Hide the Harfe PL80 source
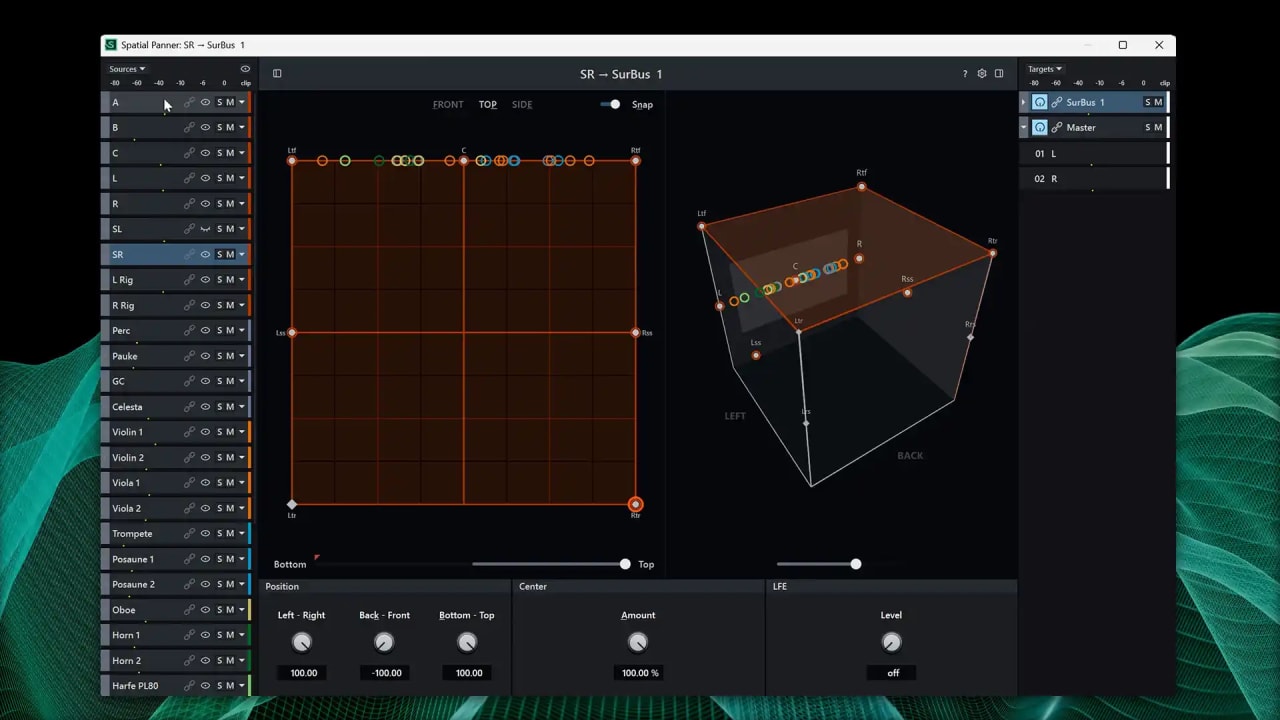 point(205,686)
